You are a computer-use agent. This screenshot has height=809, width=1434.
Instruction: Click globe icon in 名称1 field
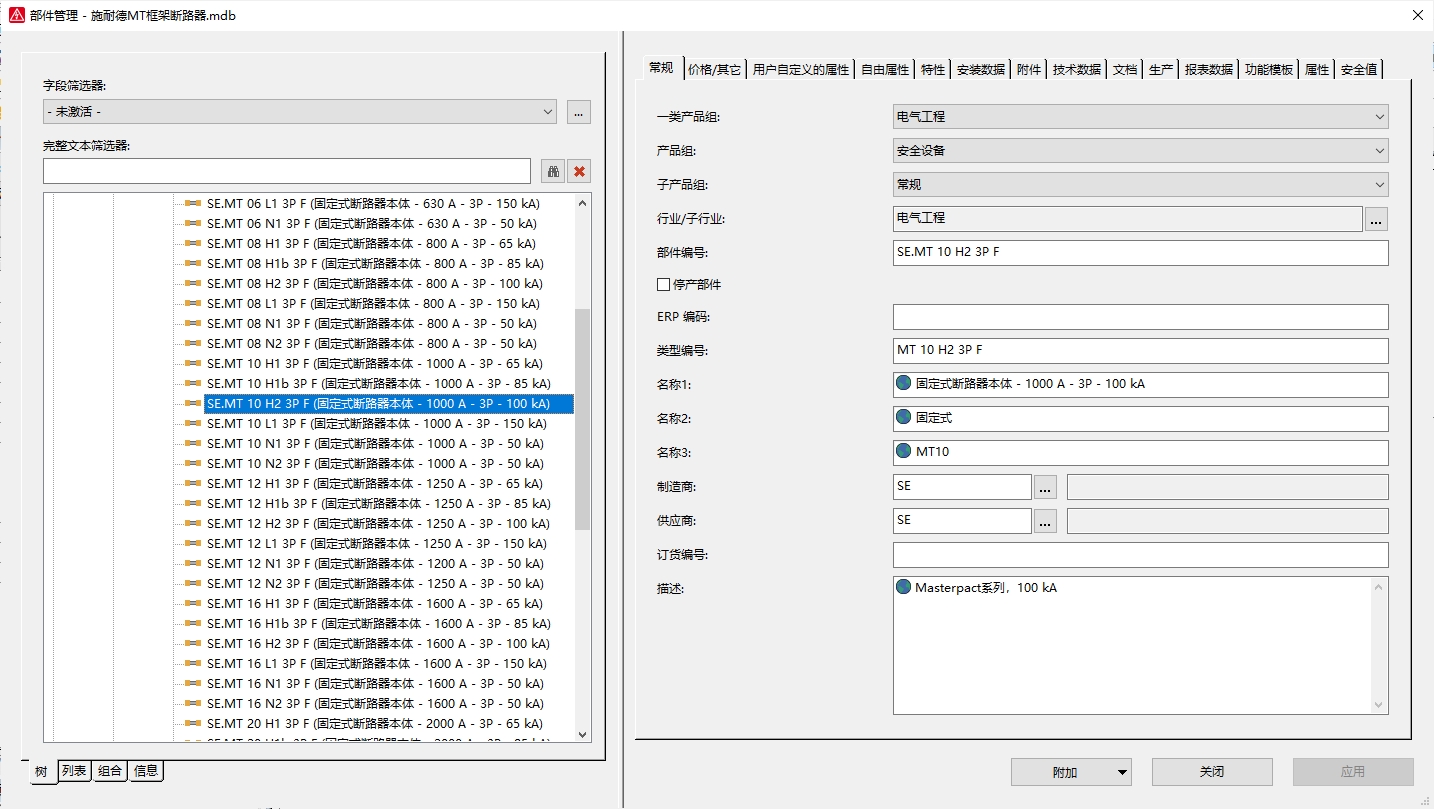click(x=904, y=384)
